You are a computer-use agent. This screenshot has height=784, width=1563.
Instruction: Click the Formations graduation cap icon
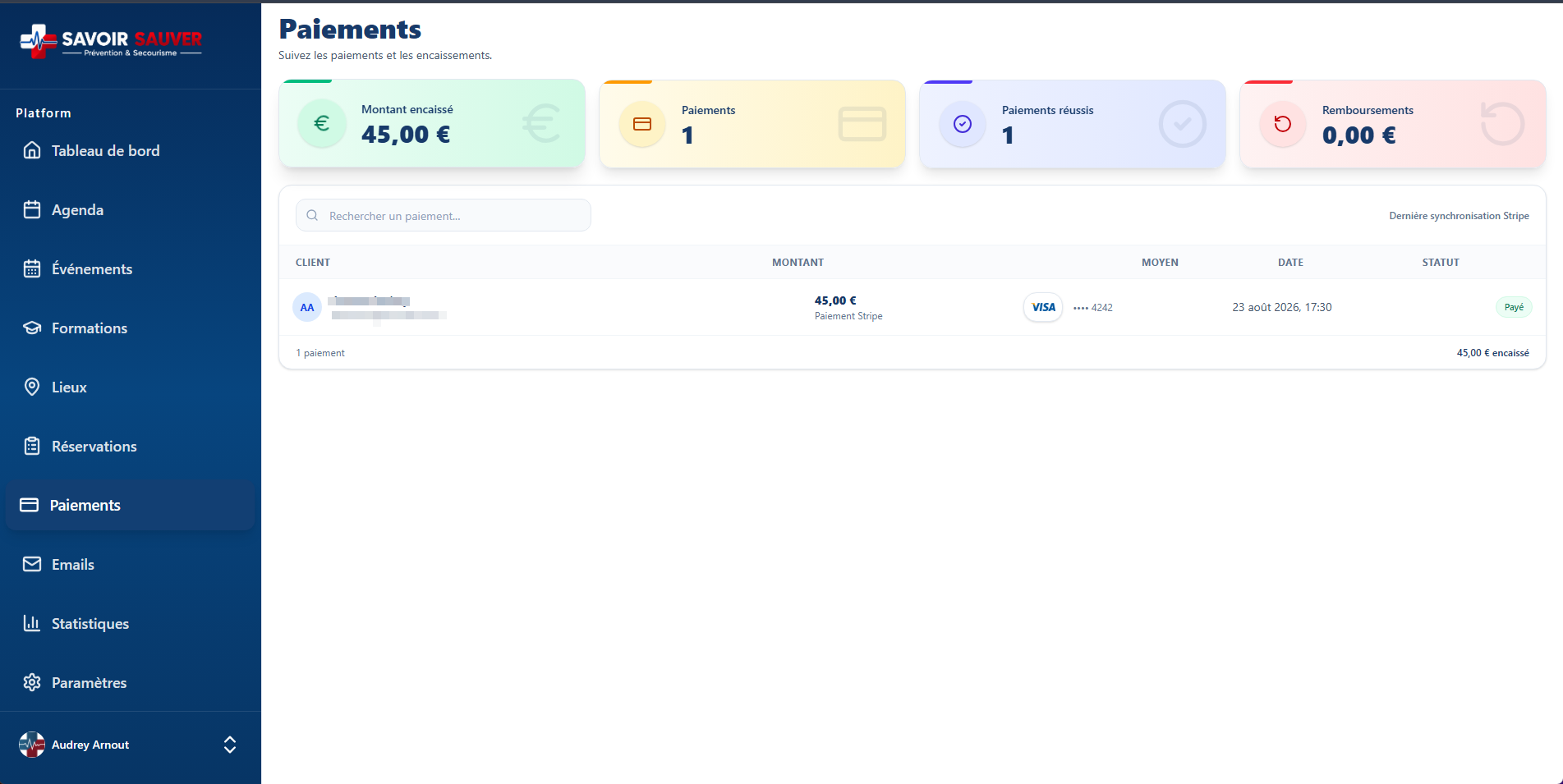pyautogui.click(x=32, y=328)
